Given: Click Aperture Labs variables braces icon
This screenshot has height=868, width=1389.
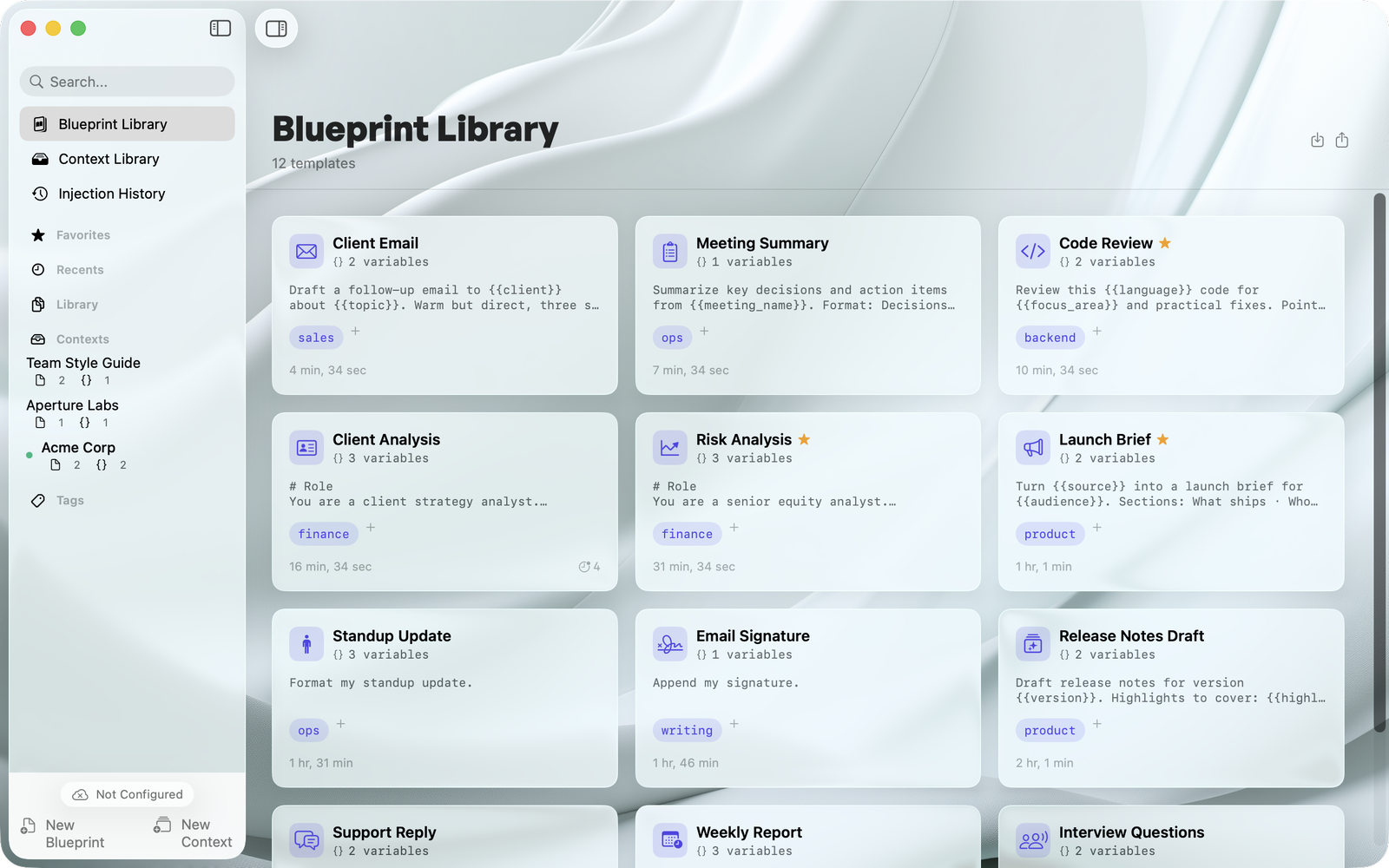Looking at the screenshot, I should (x=84, y=423).
